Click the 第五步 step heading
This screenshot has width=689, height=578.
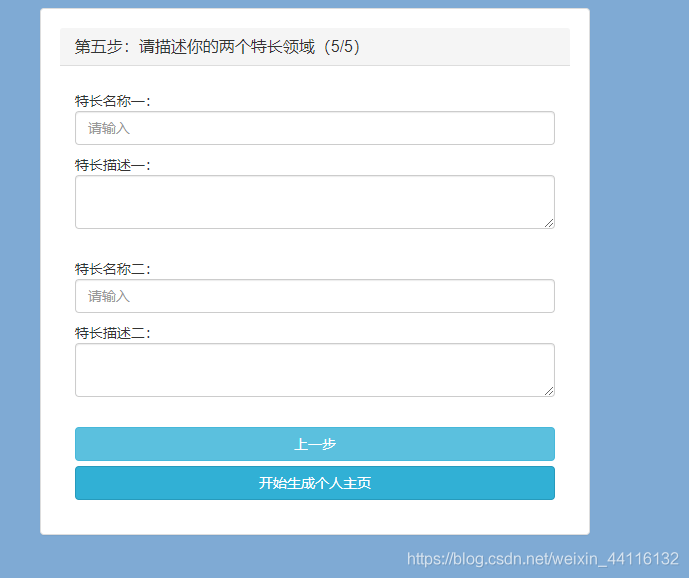(217, 47)
